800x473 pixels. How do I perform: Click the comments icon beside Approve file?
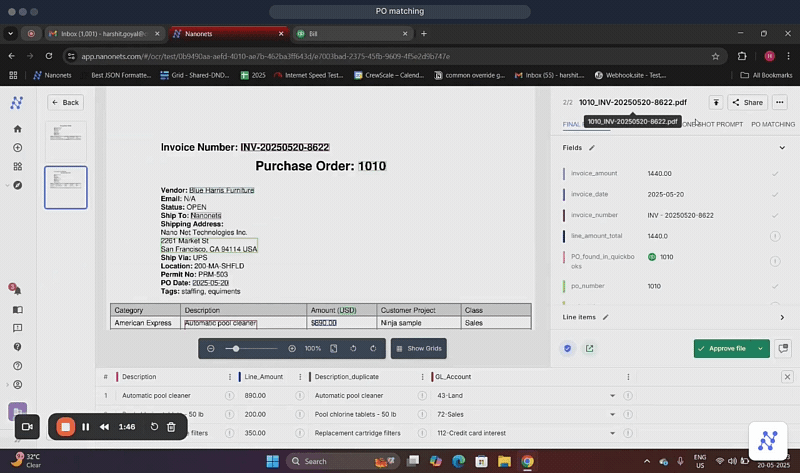783,348
